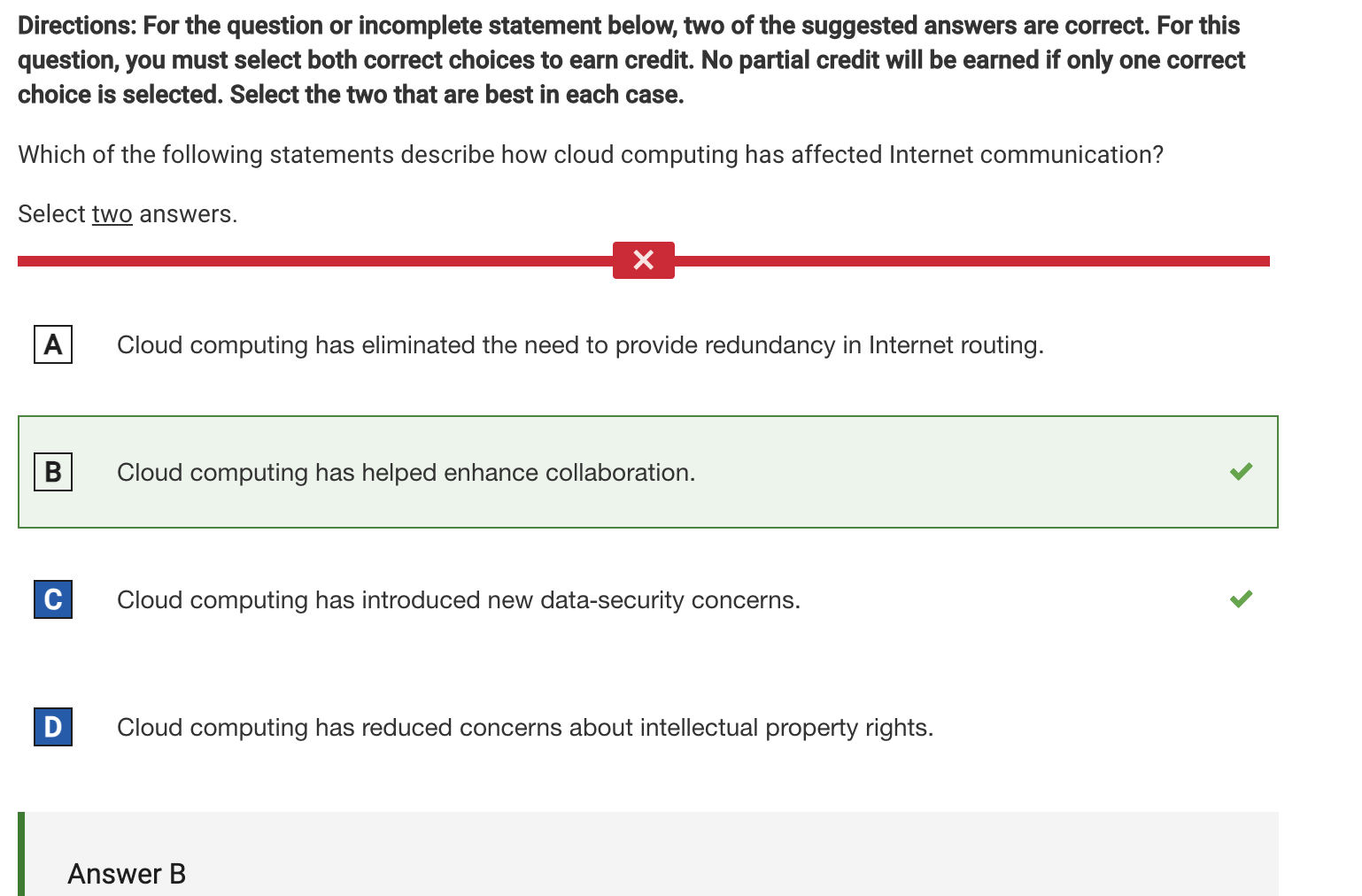
Task: Click the Select two answers line
Action: coord(128,214)
